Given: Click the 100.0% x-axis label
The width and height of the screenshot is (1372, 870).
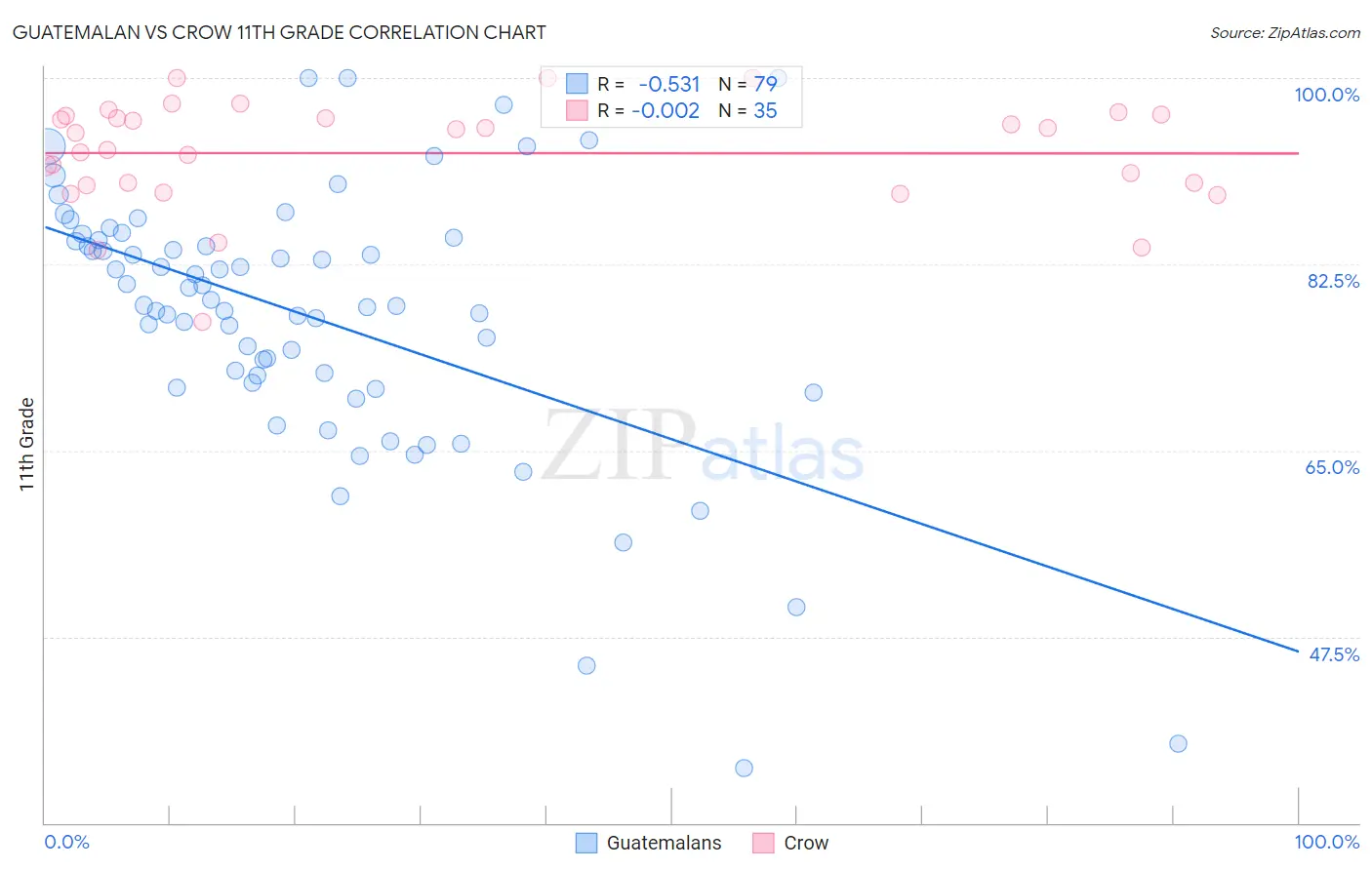Looking at the screenshot, I should point(1326,842).
